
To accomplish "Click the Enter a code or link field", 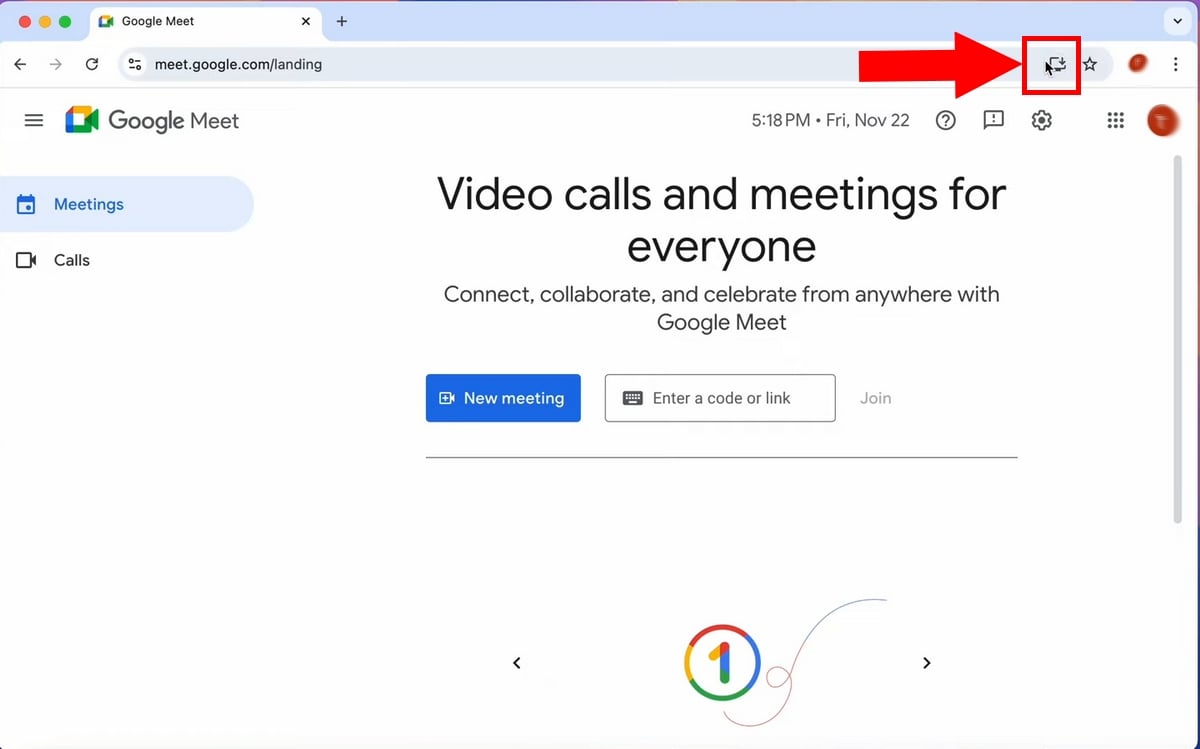I will (x=720, y=398).
